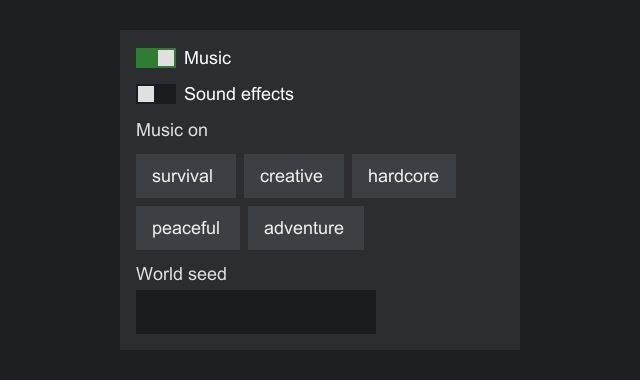This screenshot has height=380, width=640.
Task: Click the word "seed" in World seed label
Action: tap(207, 274)
